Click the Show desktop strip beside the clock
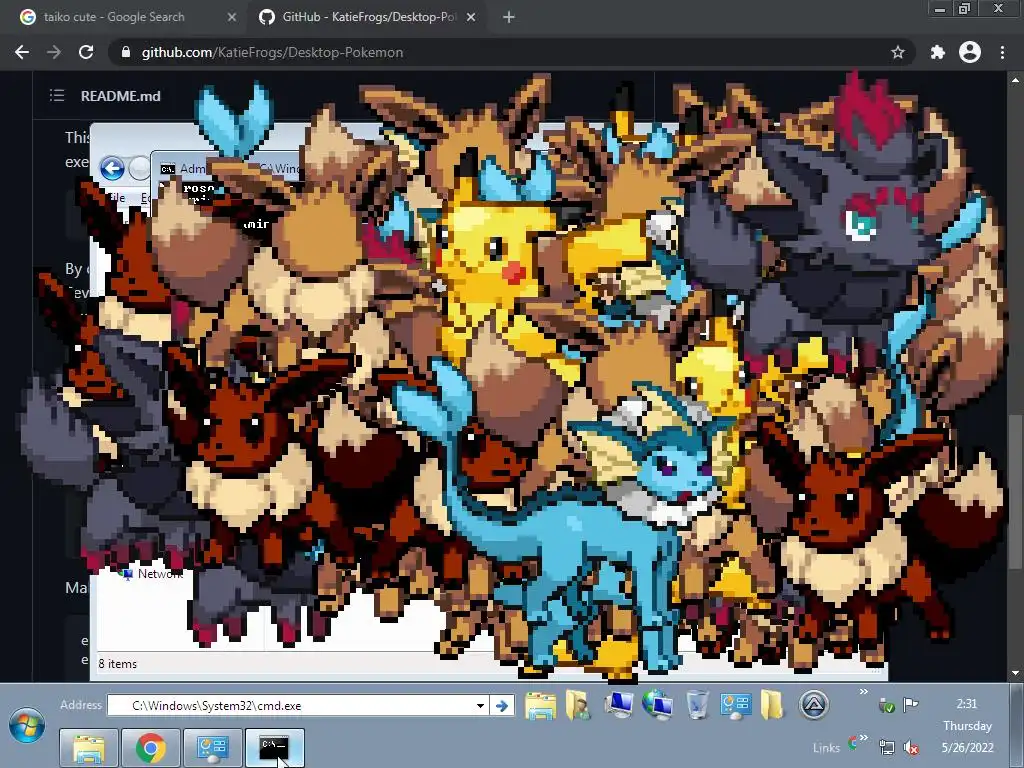This screenshot has width=1024, height=768. pyautogui.click(x=1017, y=726)
